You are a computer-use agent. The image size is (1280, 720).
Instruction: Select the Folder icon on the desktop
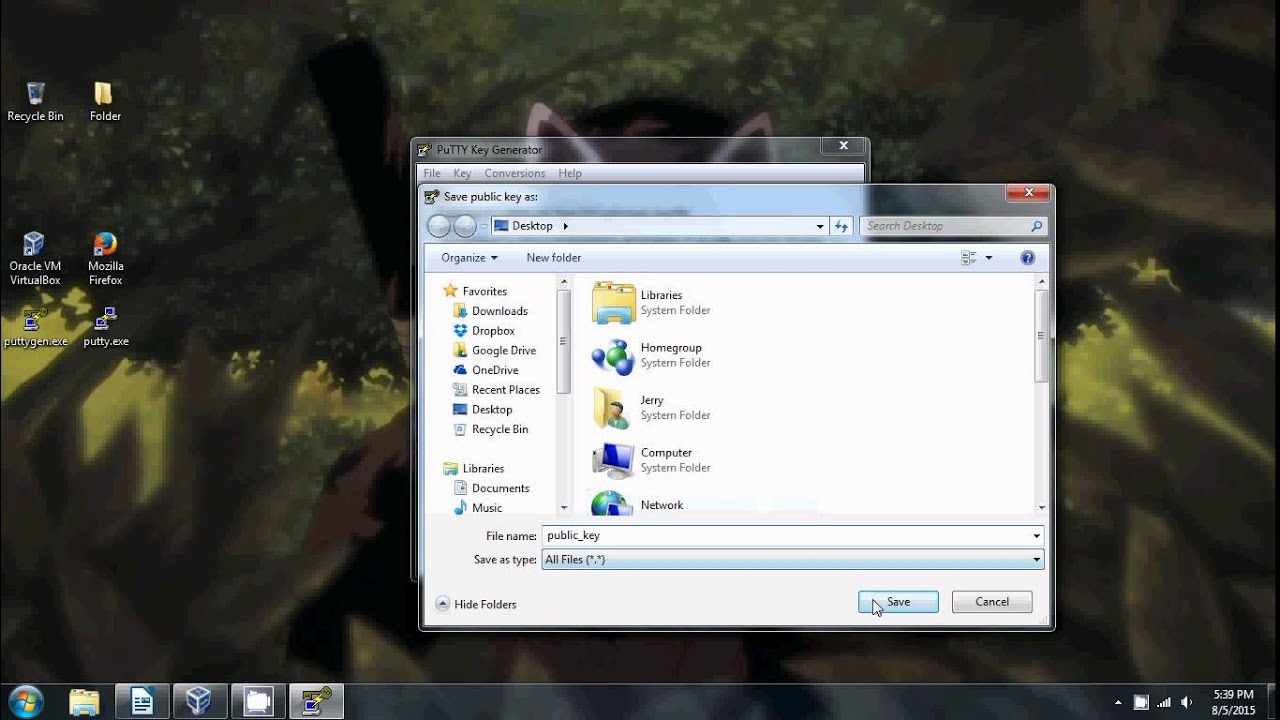tap(104, 102)
